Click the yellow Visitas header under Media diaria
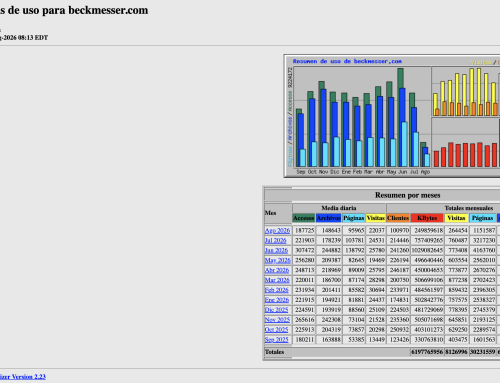The image size is (500, 383). click(376, 218)
